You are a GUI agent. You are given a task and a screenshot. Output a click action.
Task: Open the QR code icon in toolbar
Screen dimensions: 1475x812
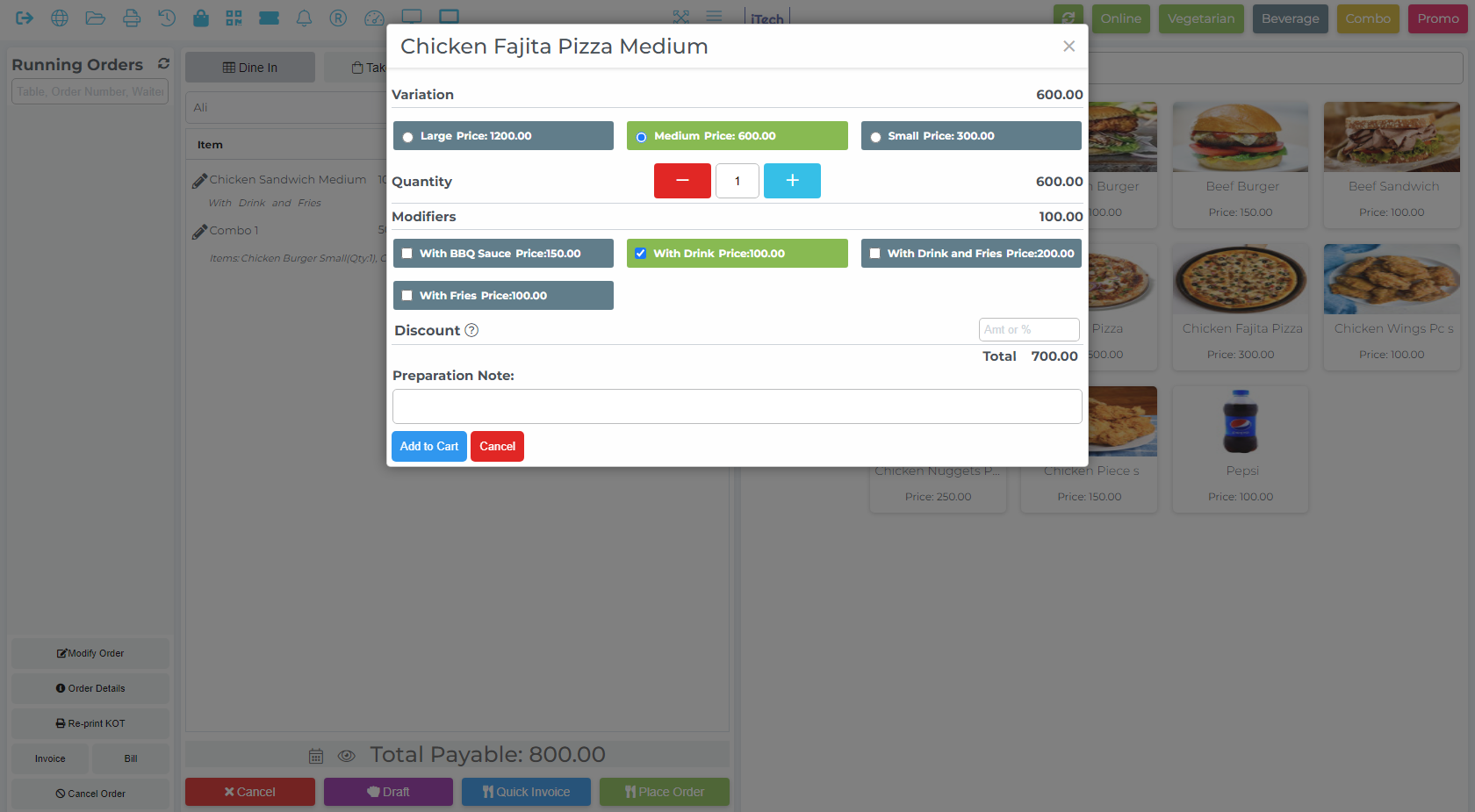pyautogui.click(x=234, y=18)
